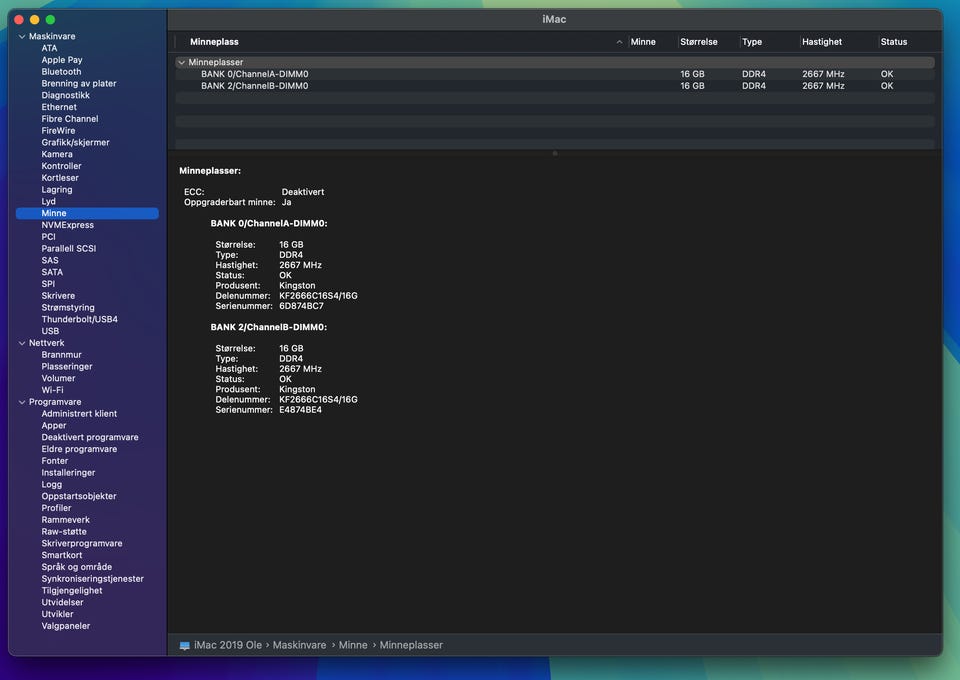This screenshot has width=960, height=680.
Task: Select the highlighted Minne item
Action: click(87, 214)
